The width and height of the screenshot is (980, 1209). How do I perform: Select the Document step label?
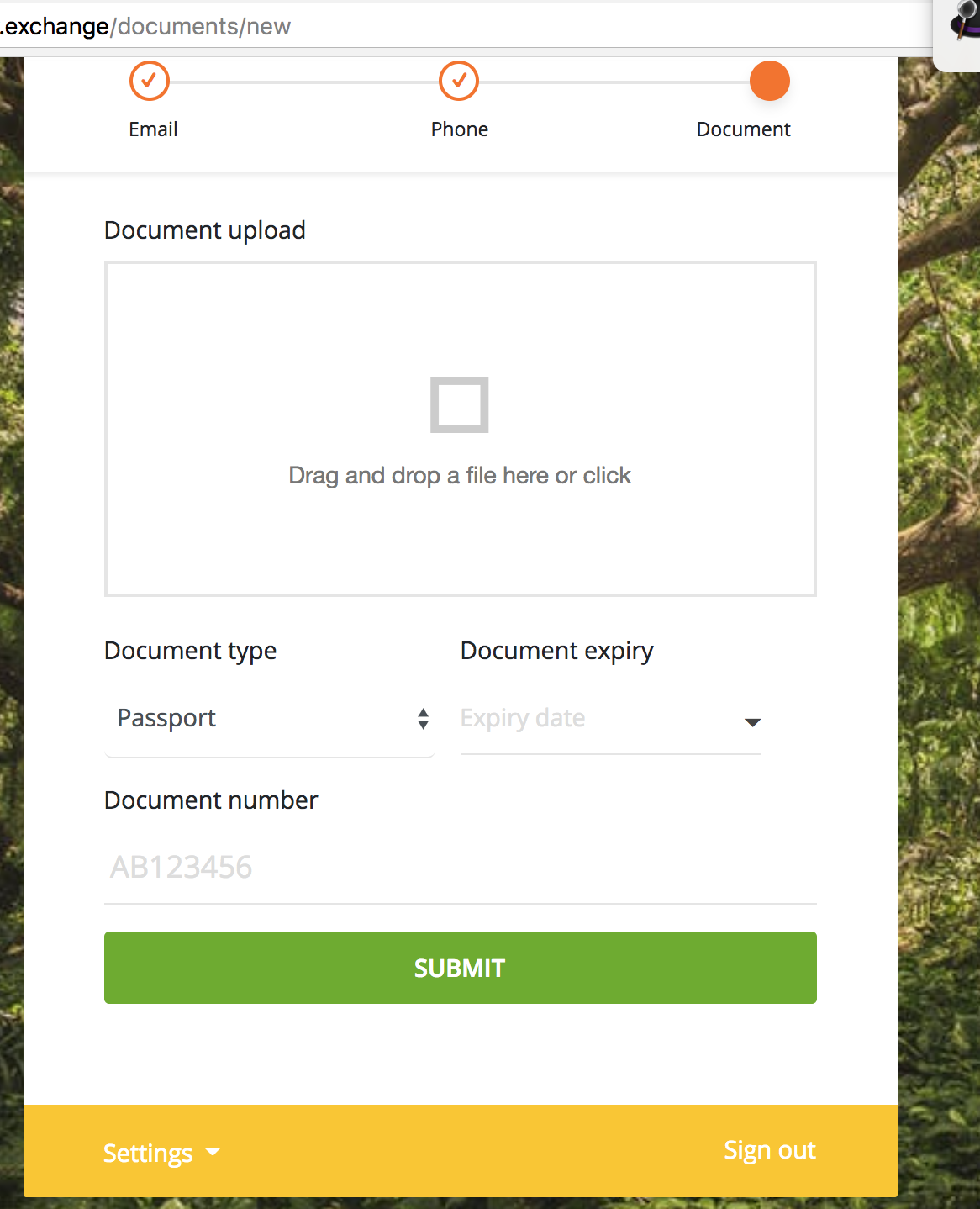point(743,129)
